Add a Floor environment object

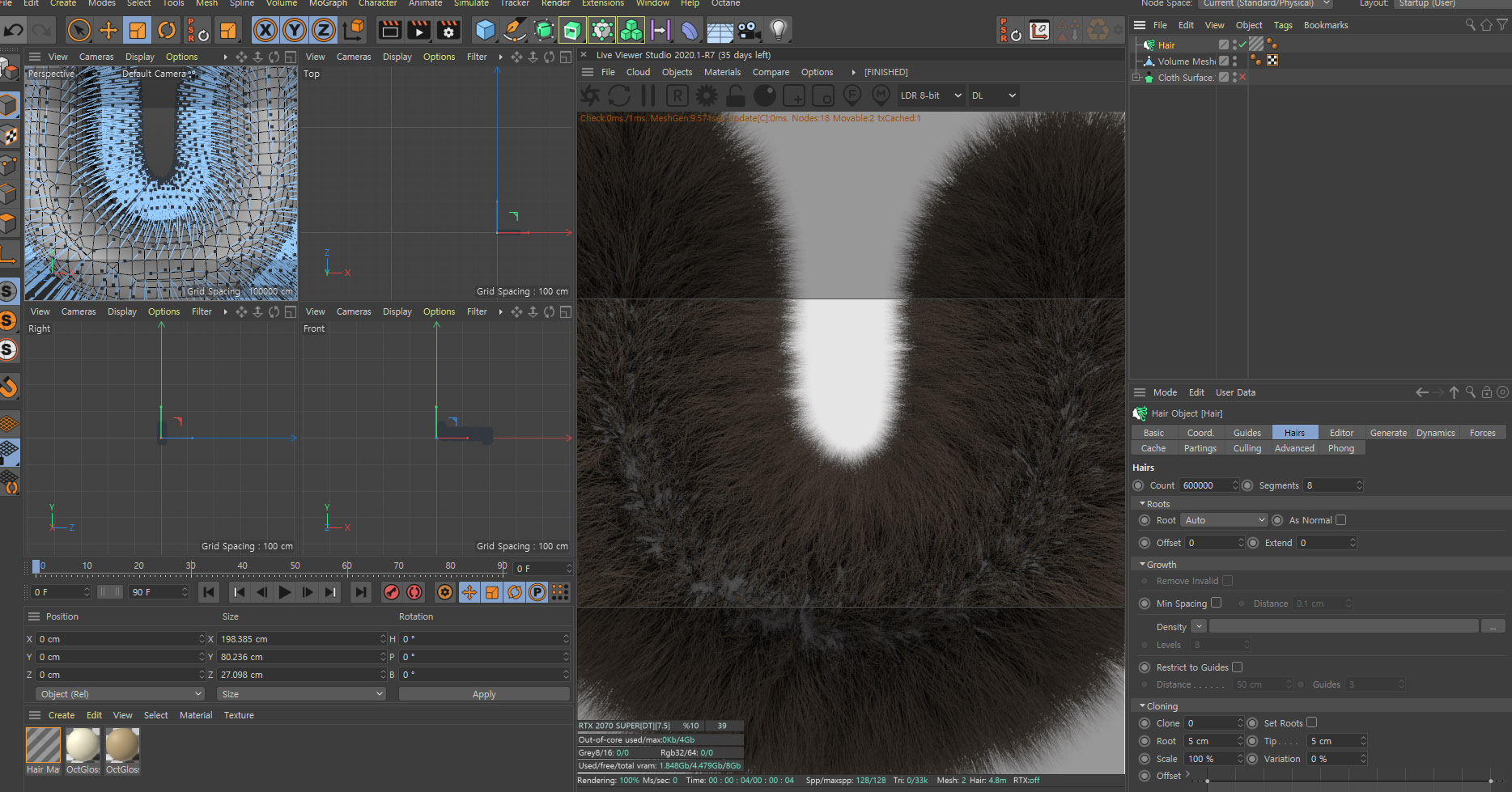[720, 32]
